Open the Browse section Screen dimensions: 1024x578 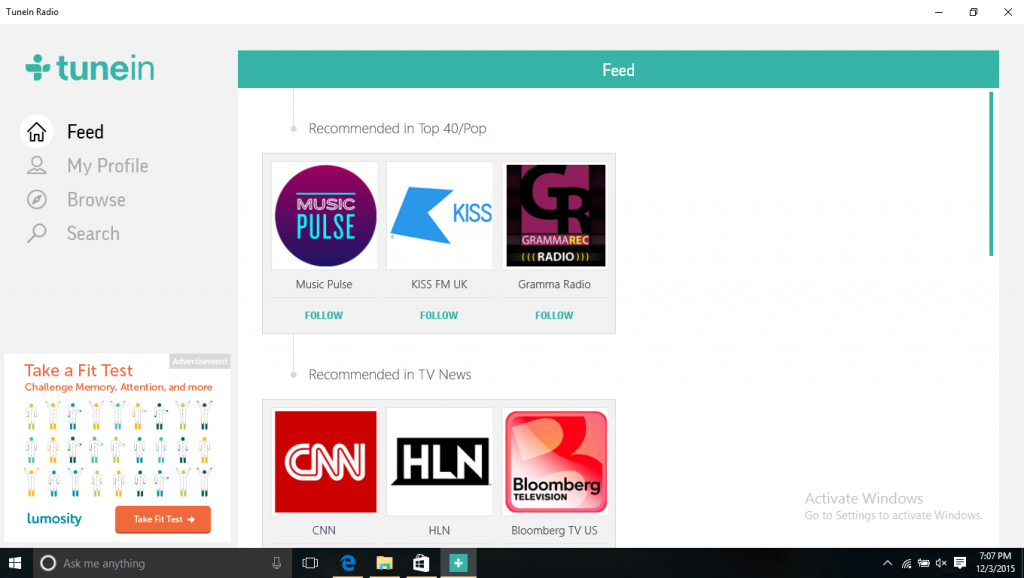pos(97,199)
